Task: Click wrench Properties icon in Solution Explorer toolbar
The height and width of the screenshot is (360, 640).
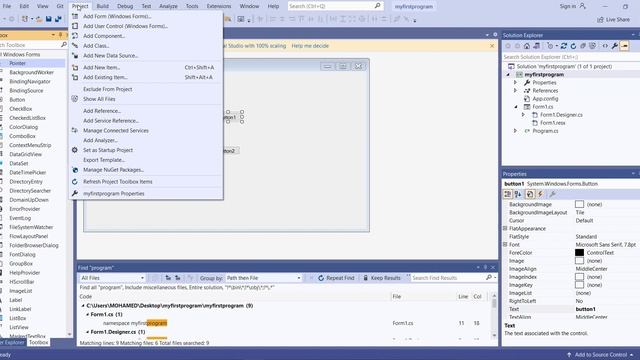Action: click(614, 46)
